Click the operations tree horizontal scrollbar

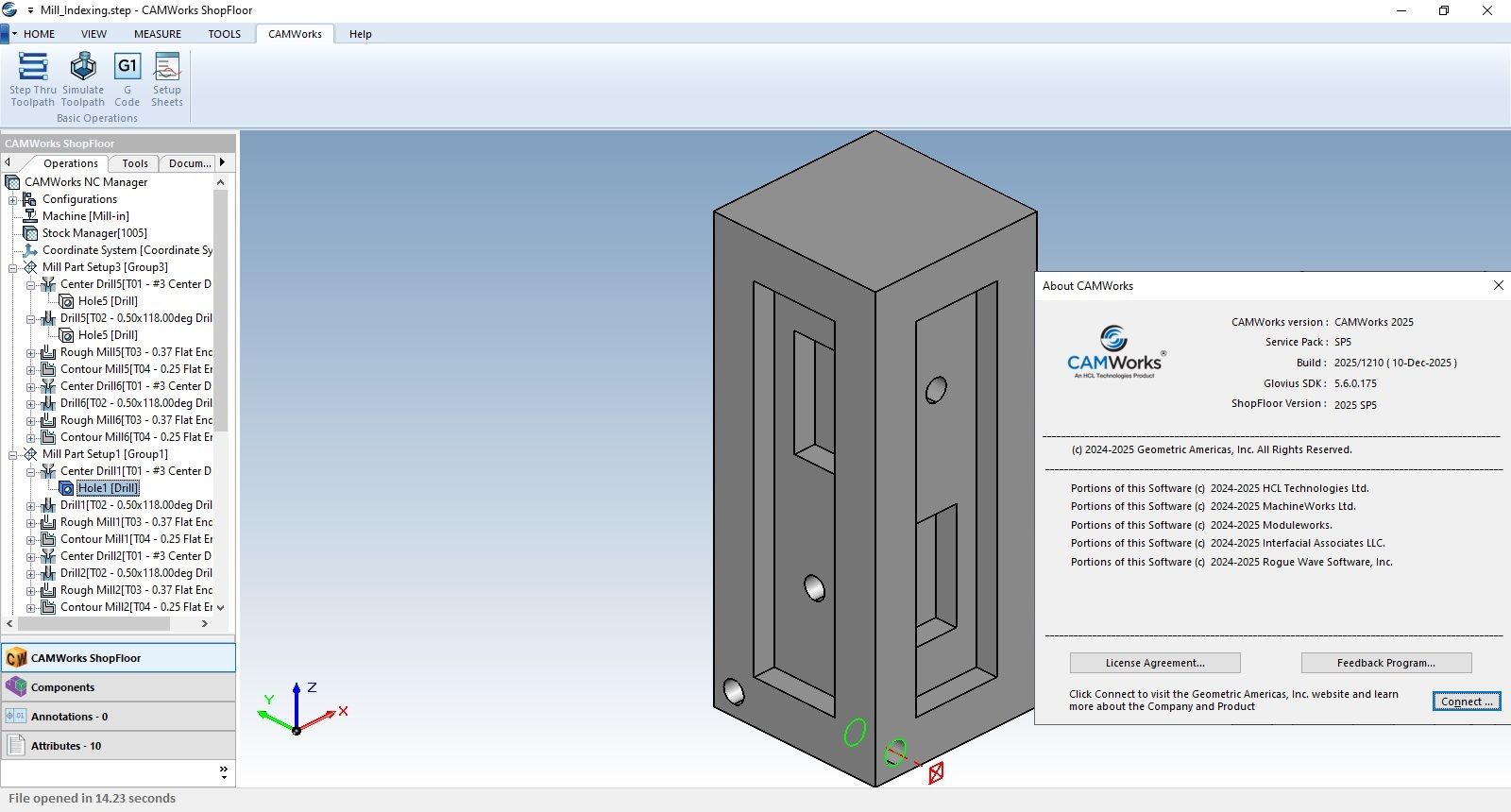tap(94, 624)
